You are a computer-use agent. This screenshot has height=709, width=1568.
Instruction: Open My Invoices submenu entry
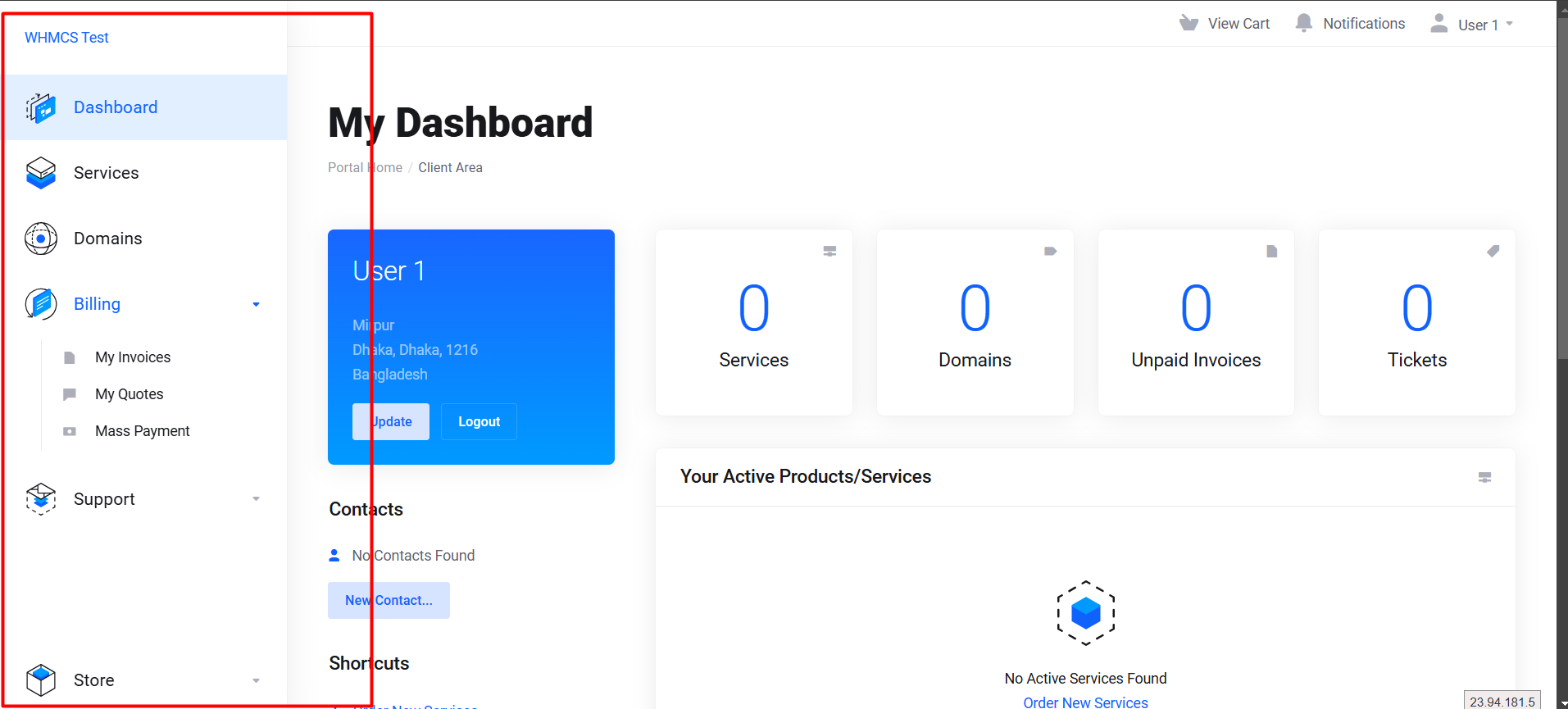133,357
